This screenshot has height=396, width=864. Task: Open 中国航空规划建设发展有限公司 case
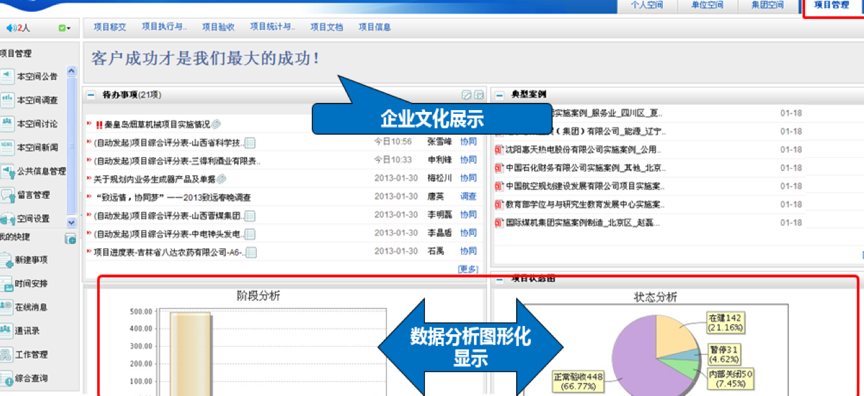click(585, 186)
